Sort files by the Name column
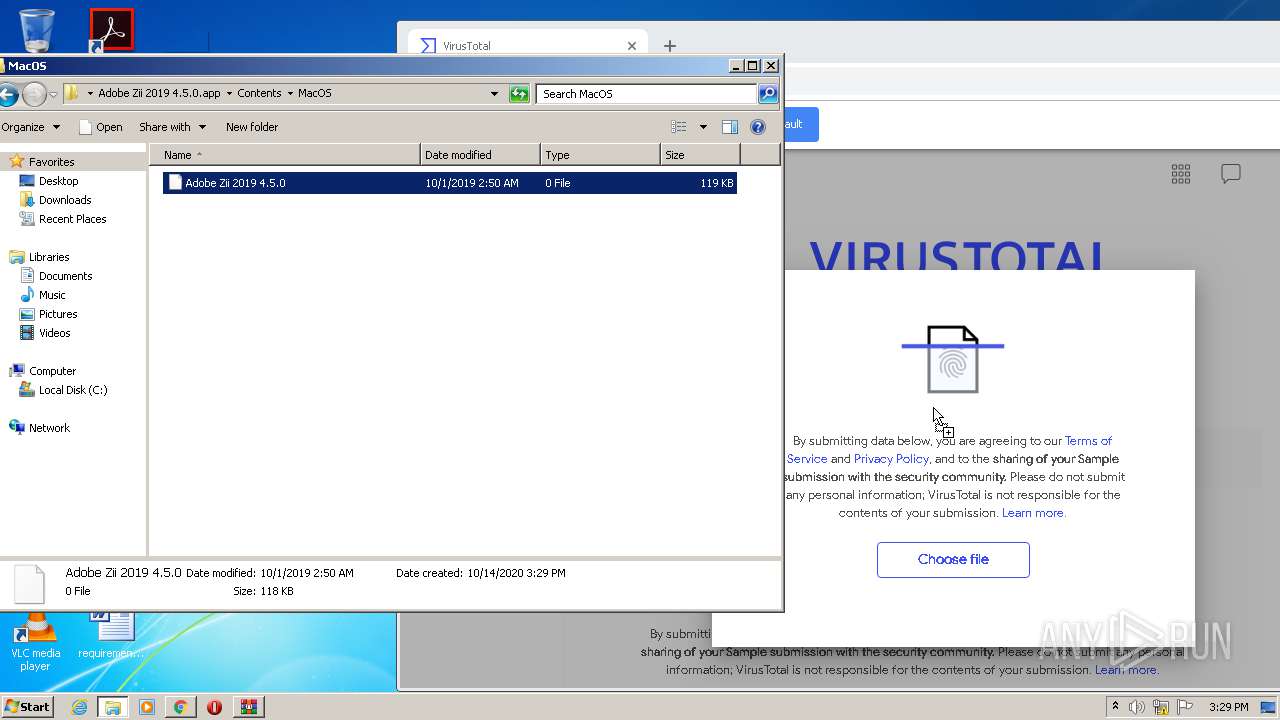Screen dimensions: 1280x720 tap(285, 155)
